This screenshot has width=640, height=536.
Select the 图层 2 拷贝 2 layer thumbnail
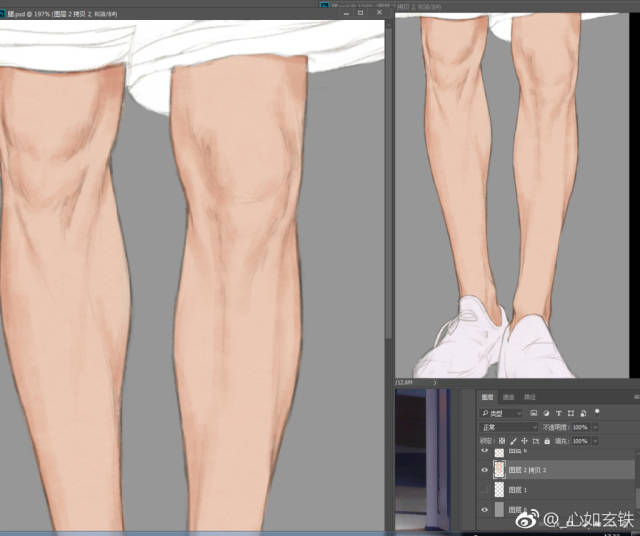(x=499, y=469)
